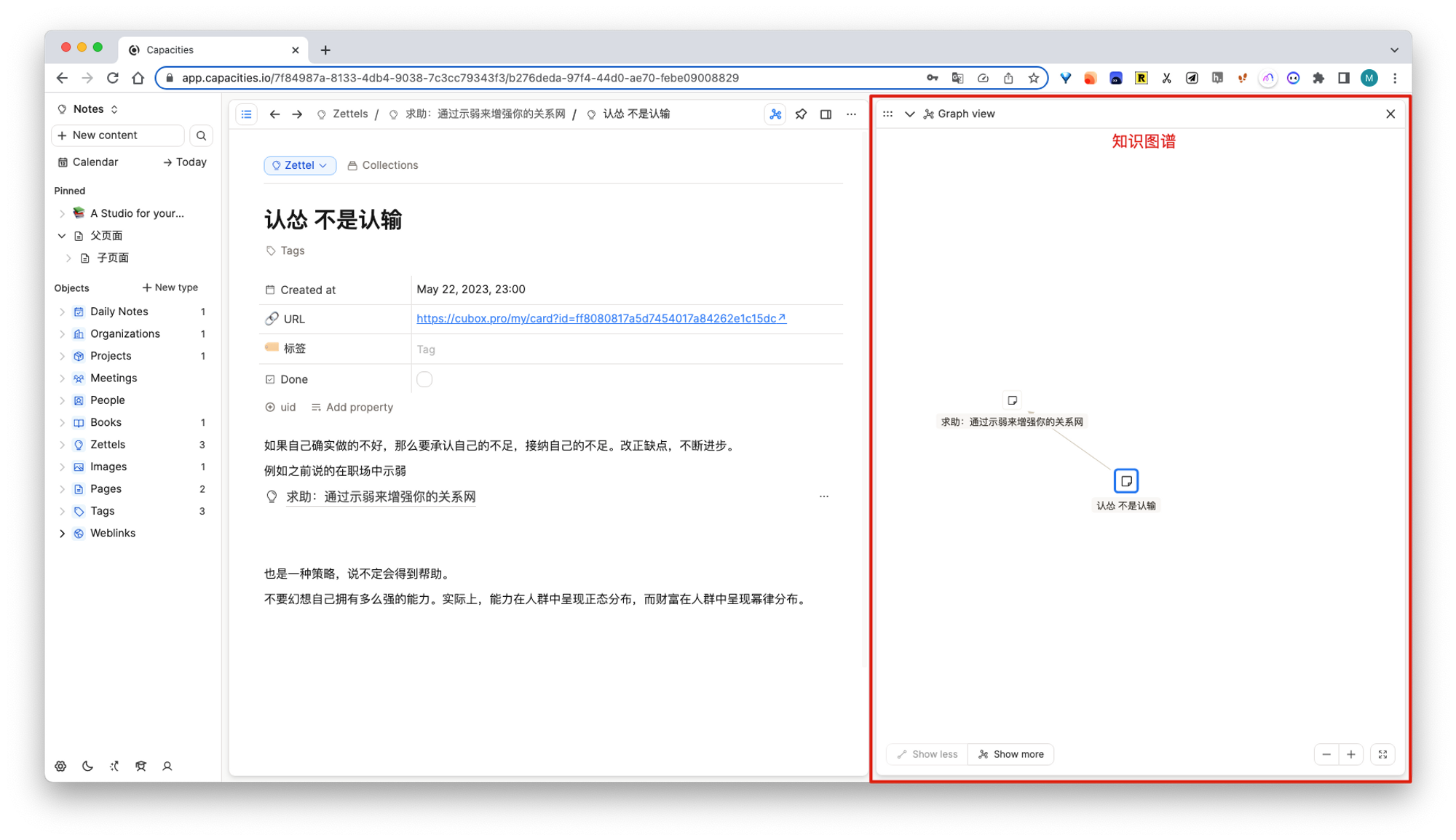Click fit-to-screen icon in the graph view

click(1382, 754)
